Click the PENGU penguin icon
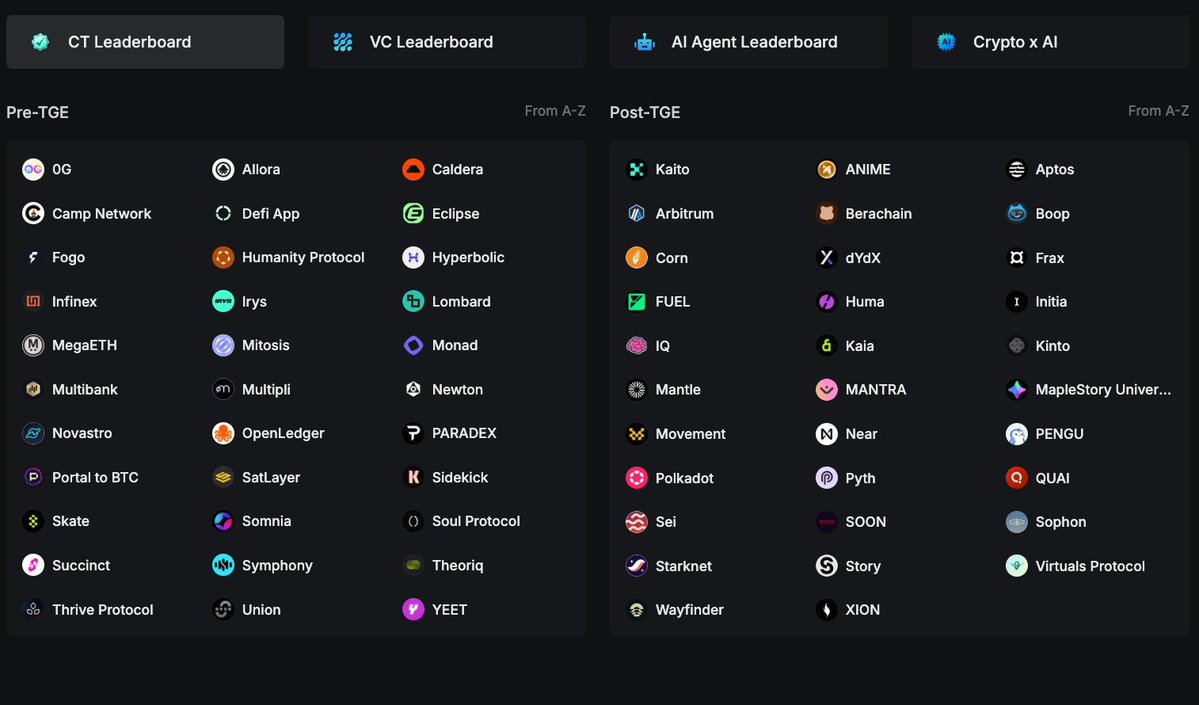This screenshot has height=705, width=1199. point(1016,434)
